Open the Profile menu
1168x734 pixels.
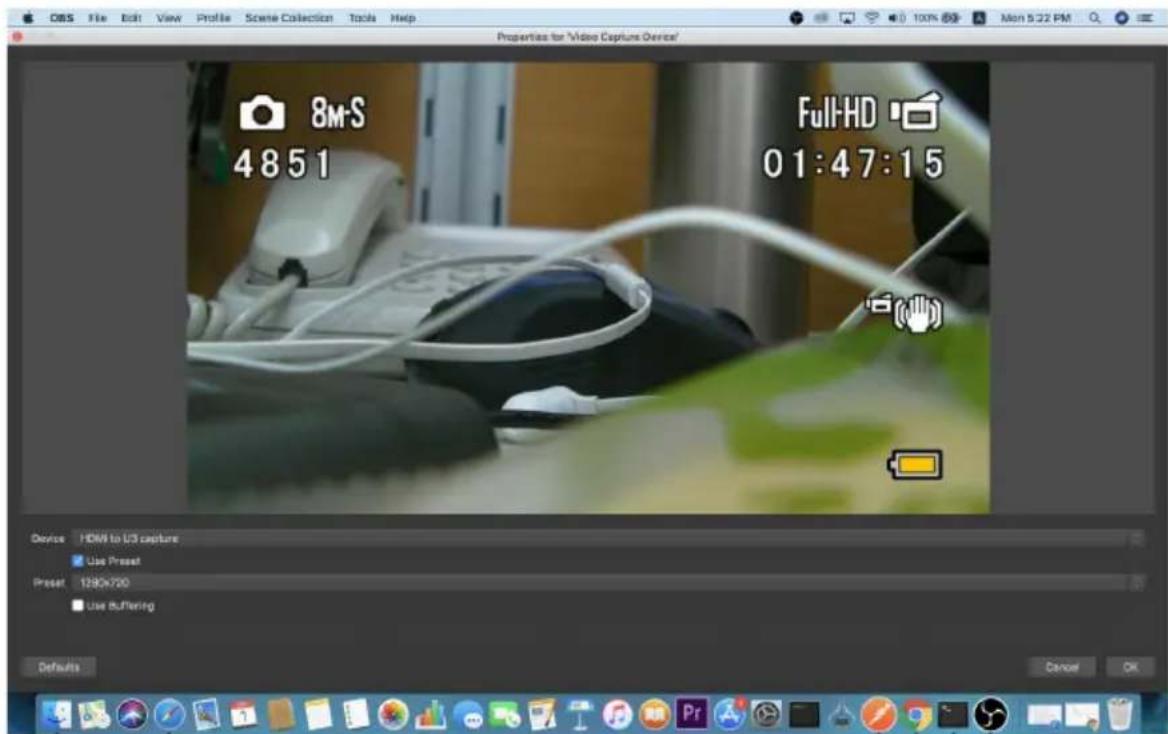pyautogui.click(x=214, y=18)
